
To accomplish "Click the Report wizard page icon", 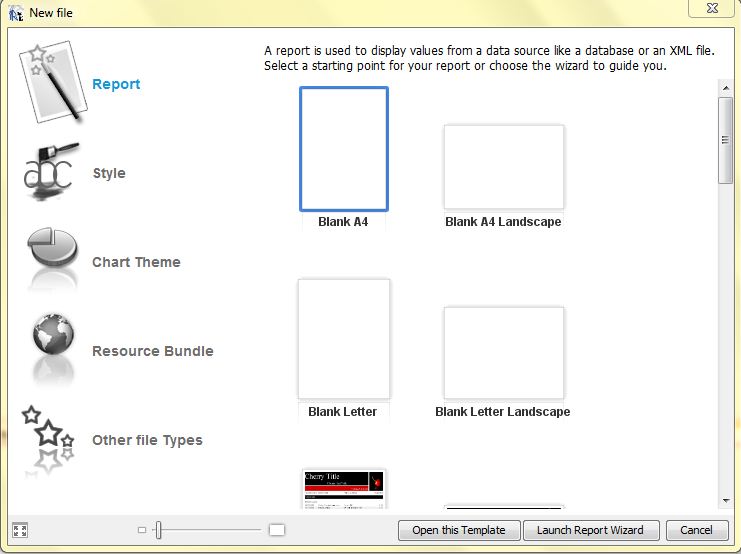I will [x=53, y=82].
